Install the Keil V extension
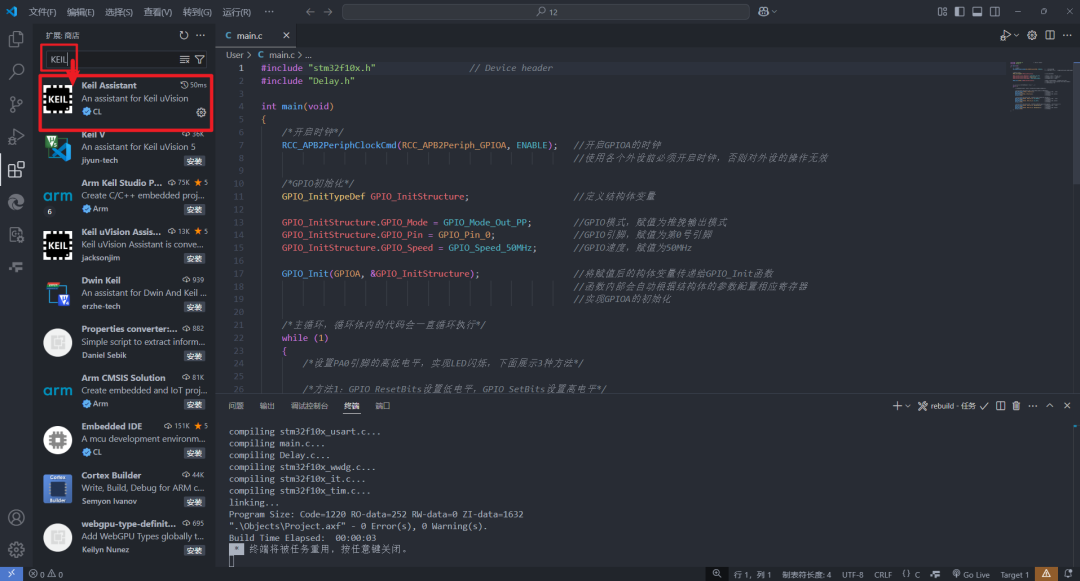The height and width of the screenshot is (581, 1080). (x=194, y=161)
